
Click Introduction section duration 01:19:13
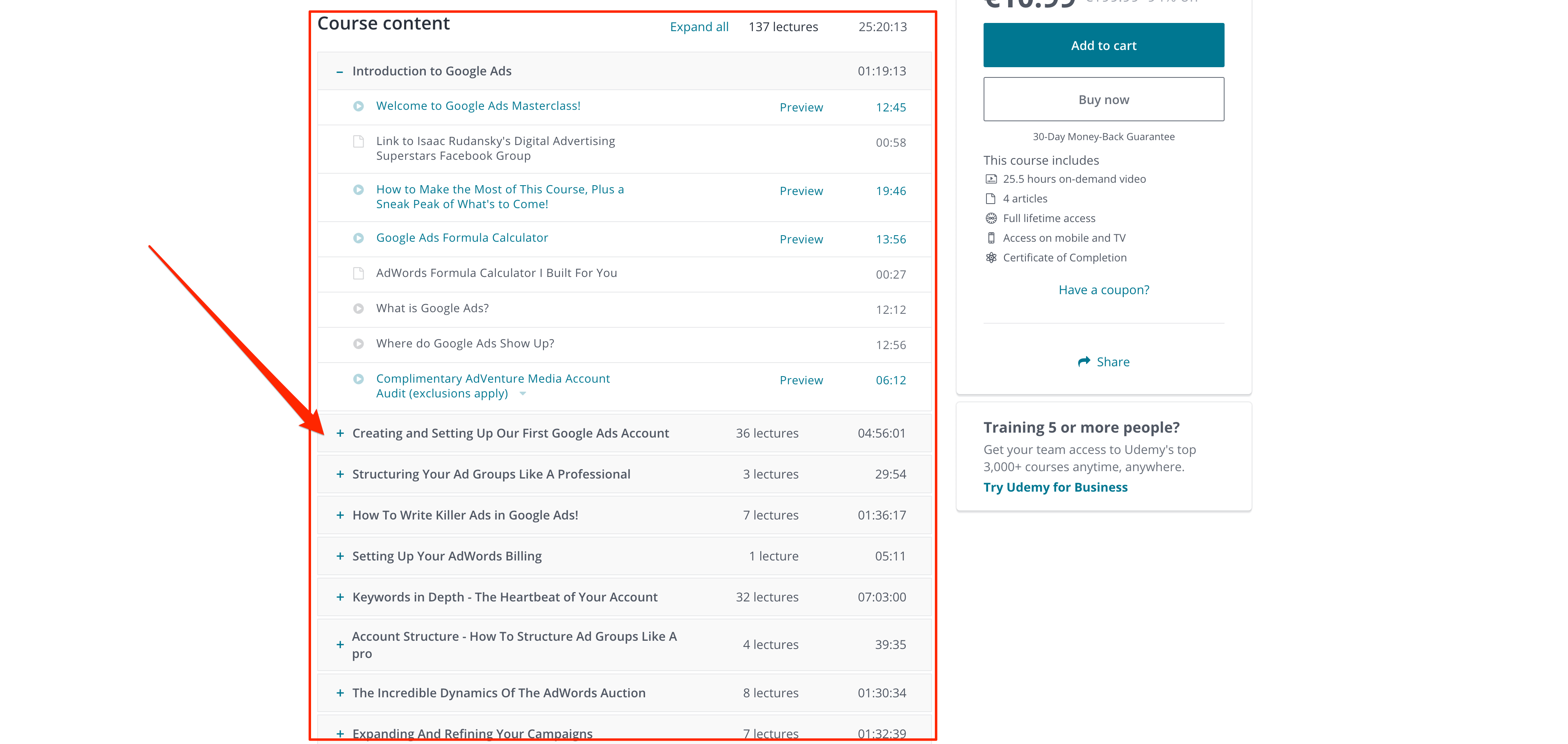882,71
